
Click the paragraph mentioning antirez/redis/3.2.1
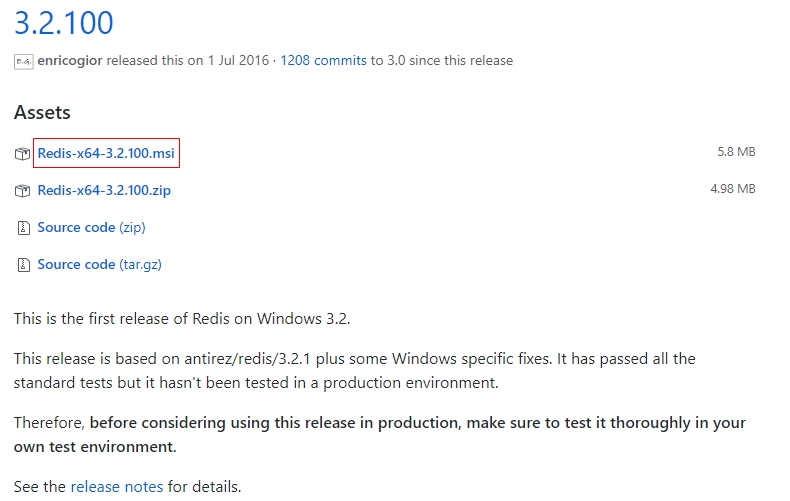tap(355, 370)
